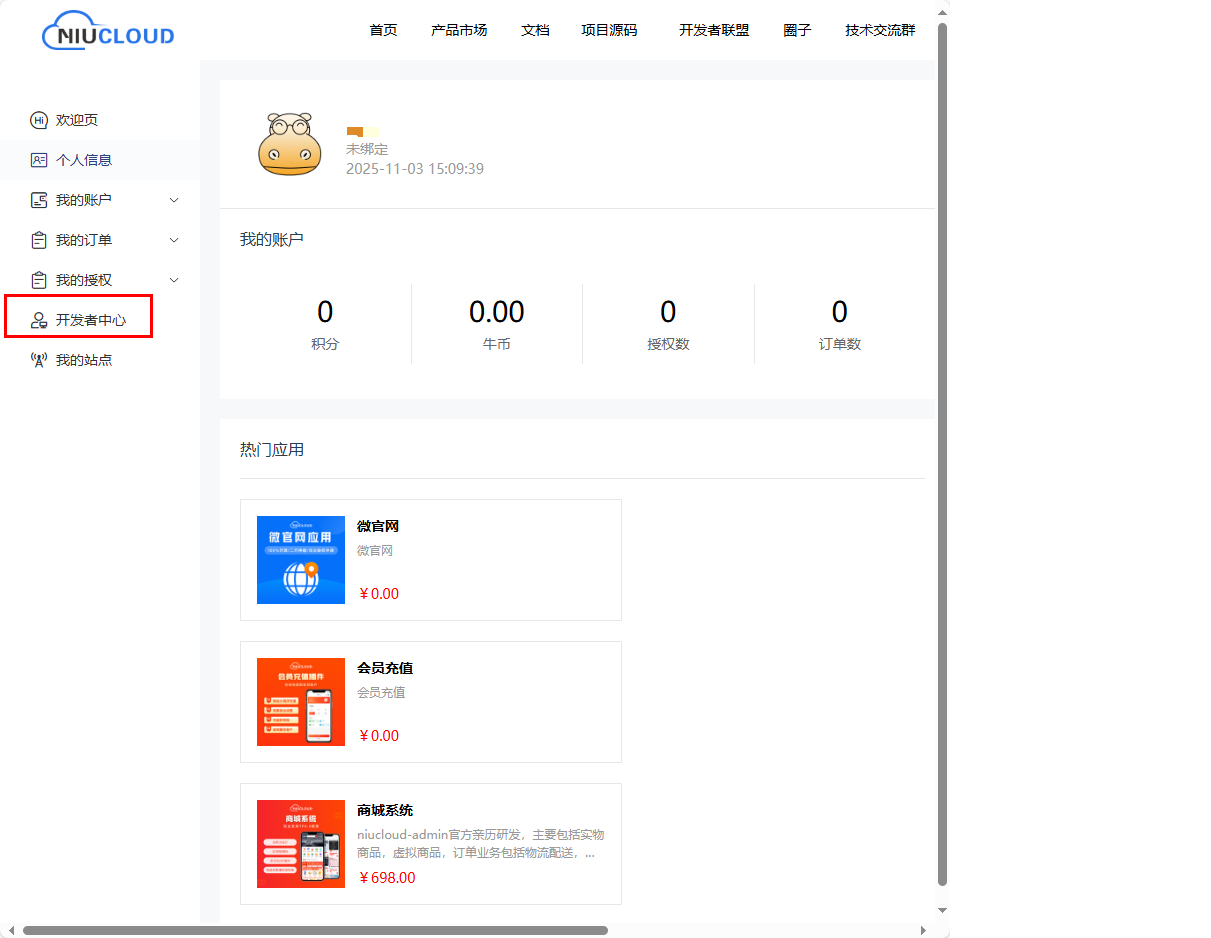
Task: Click the hippo avatar image
Action: [290, 144]
